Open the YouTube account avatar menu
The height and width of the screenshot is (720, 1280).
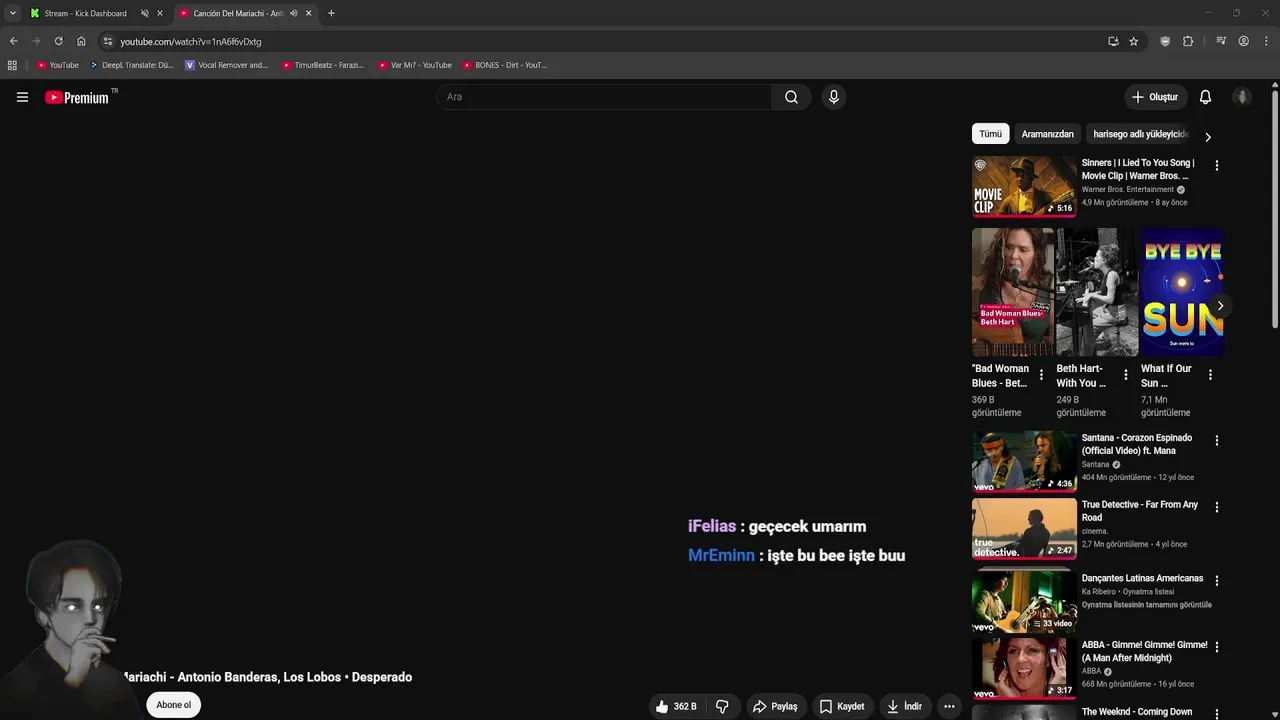tap(1242, 97)
